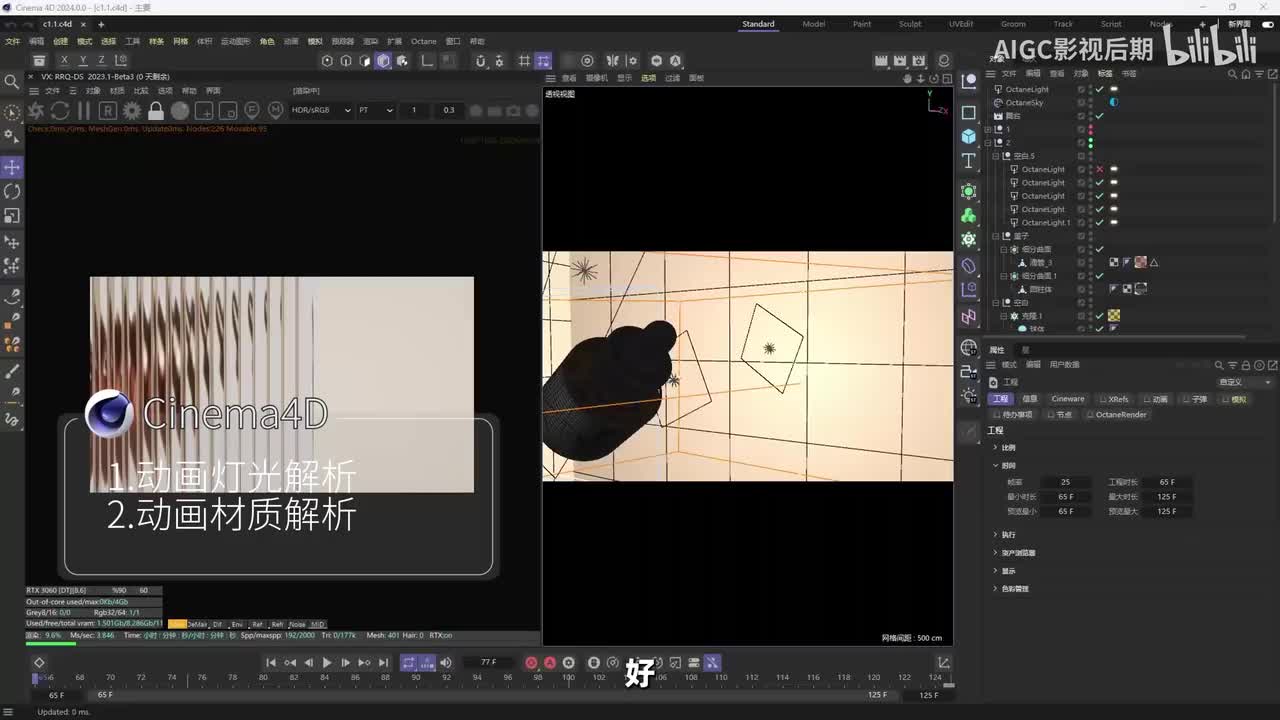The width and height of the screenshot is (1280, 720).
Task: Open the 自定义 dropdown in attributes panel
Action: click(1245, 382)
